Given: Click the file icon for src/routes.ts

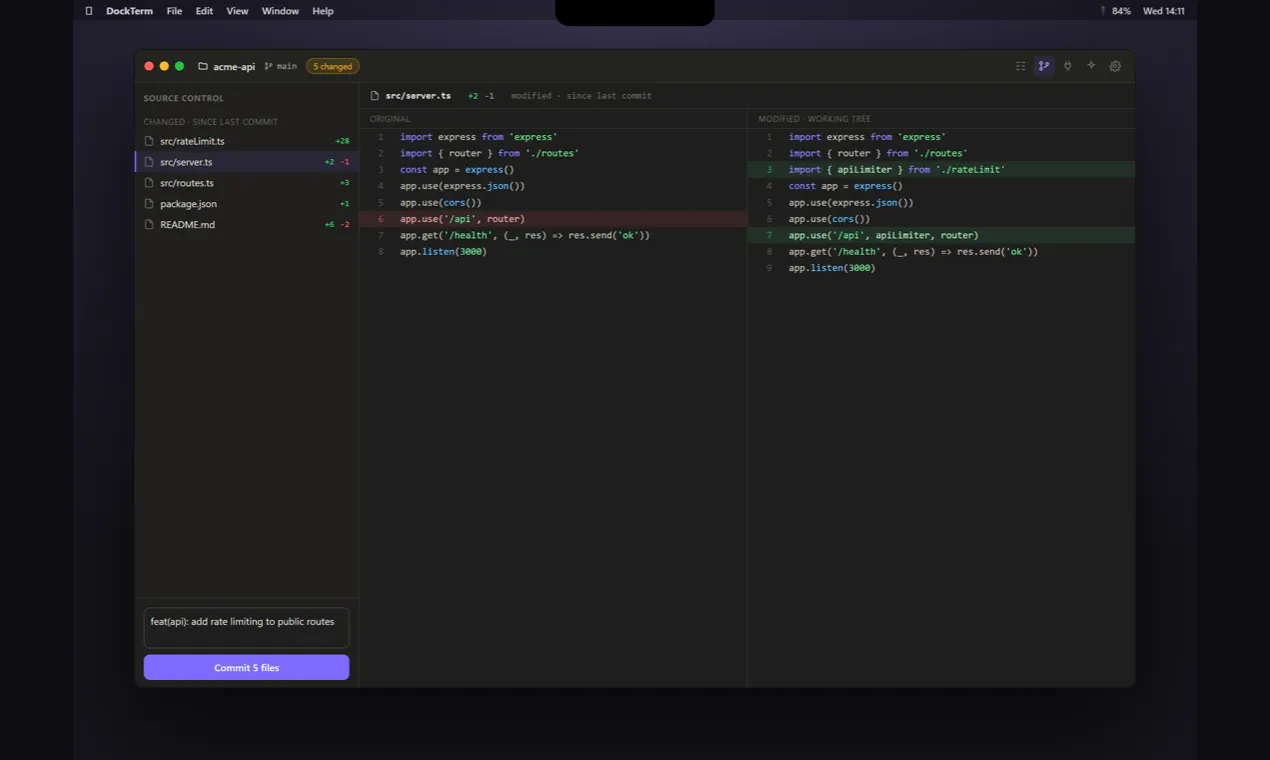Looking at the screenshot, I should [149, 183].
